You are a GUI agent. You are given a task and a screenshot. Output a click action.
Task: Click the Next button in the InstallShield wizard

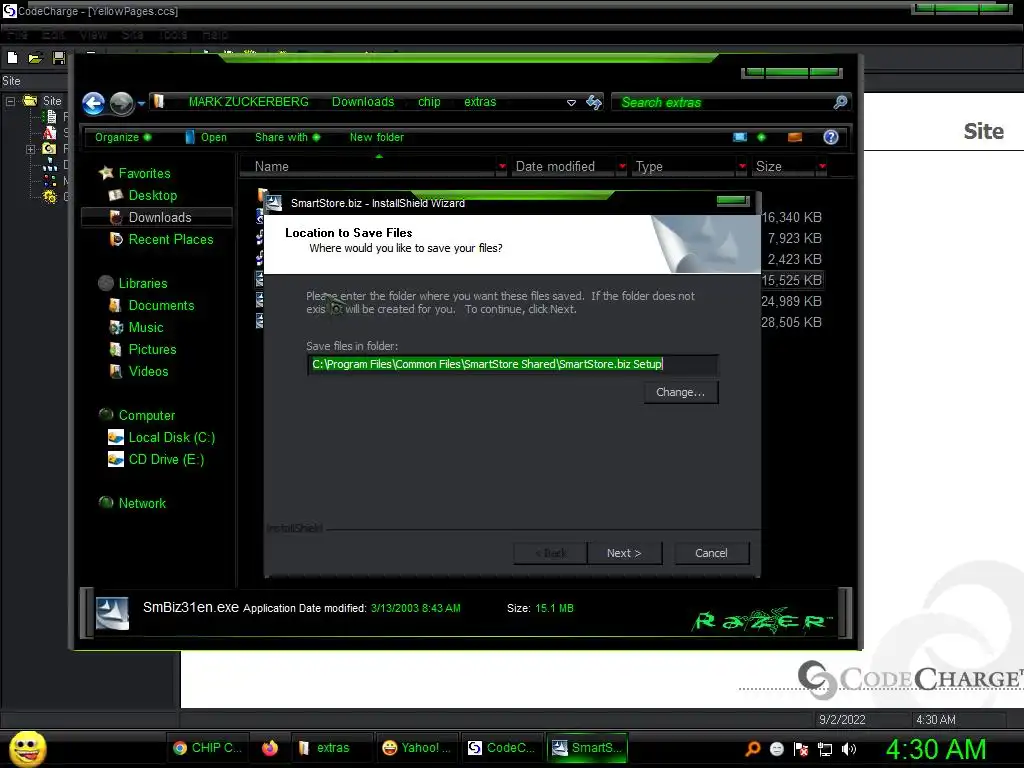[x=624, y=553]
